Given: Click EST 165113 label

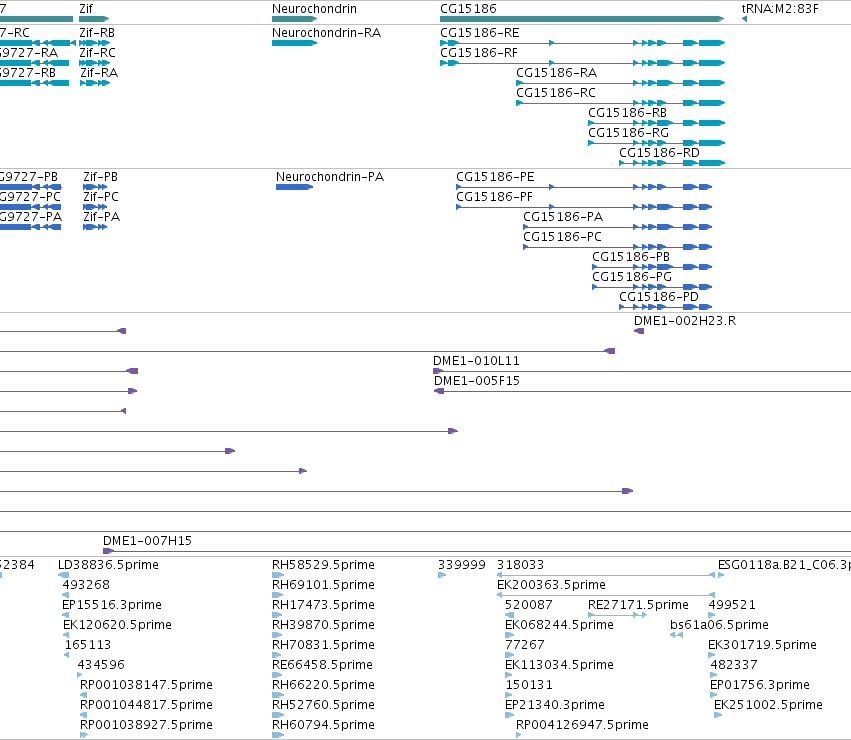Looking at the screenshot, I should coord(87,646).
